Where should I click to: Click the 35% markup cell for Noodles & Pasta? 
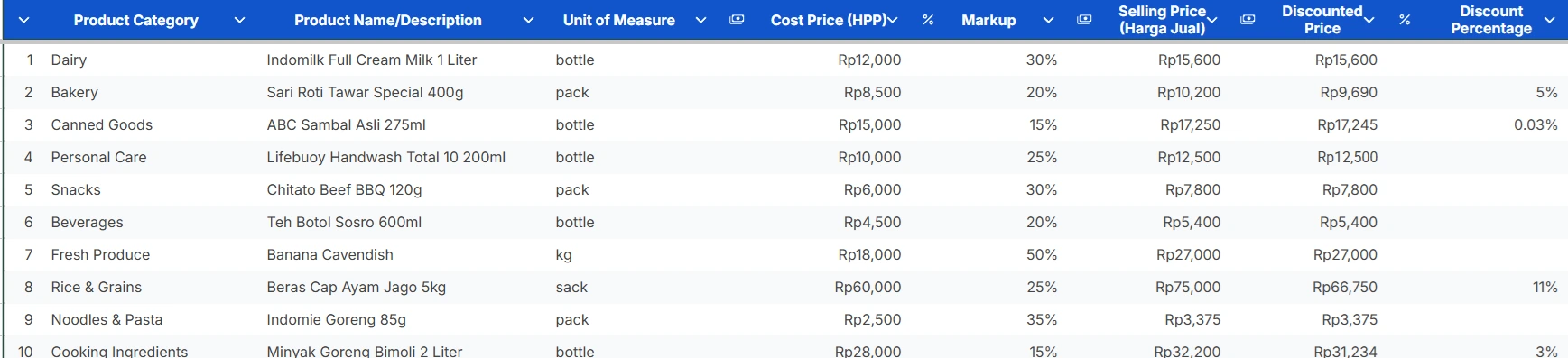click(1042, 320)
